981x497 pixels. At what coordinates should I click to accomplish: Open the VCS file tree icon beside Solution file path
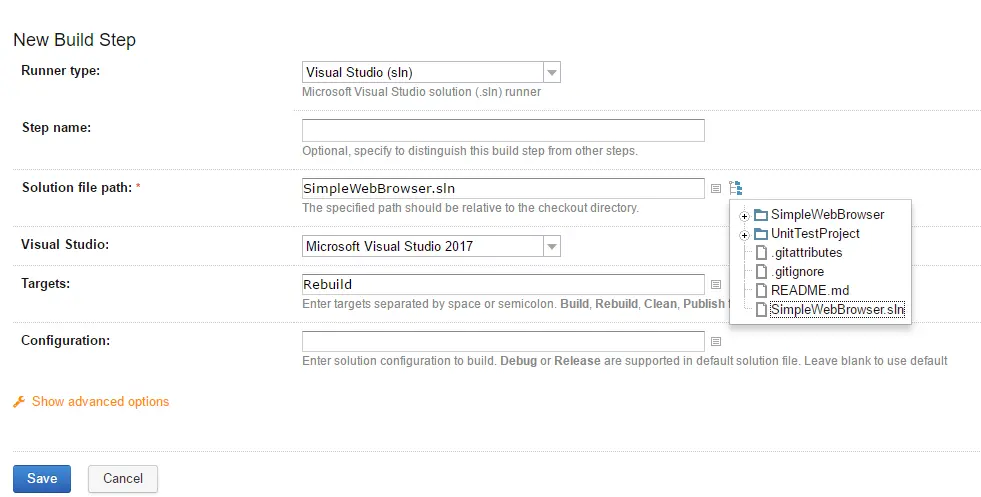click(735, 188)
